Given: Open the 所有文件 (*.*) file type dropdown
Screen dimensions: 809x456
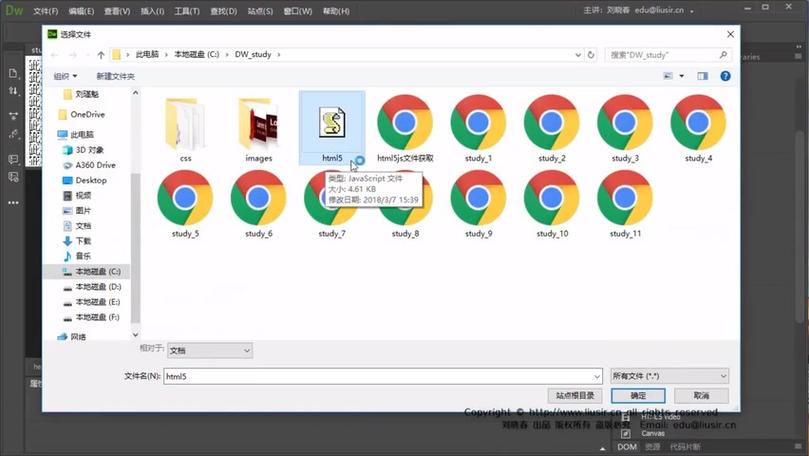Looking at the screenshot, I should coord(669,377).
